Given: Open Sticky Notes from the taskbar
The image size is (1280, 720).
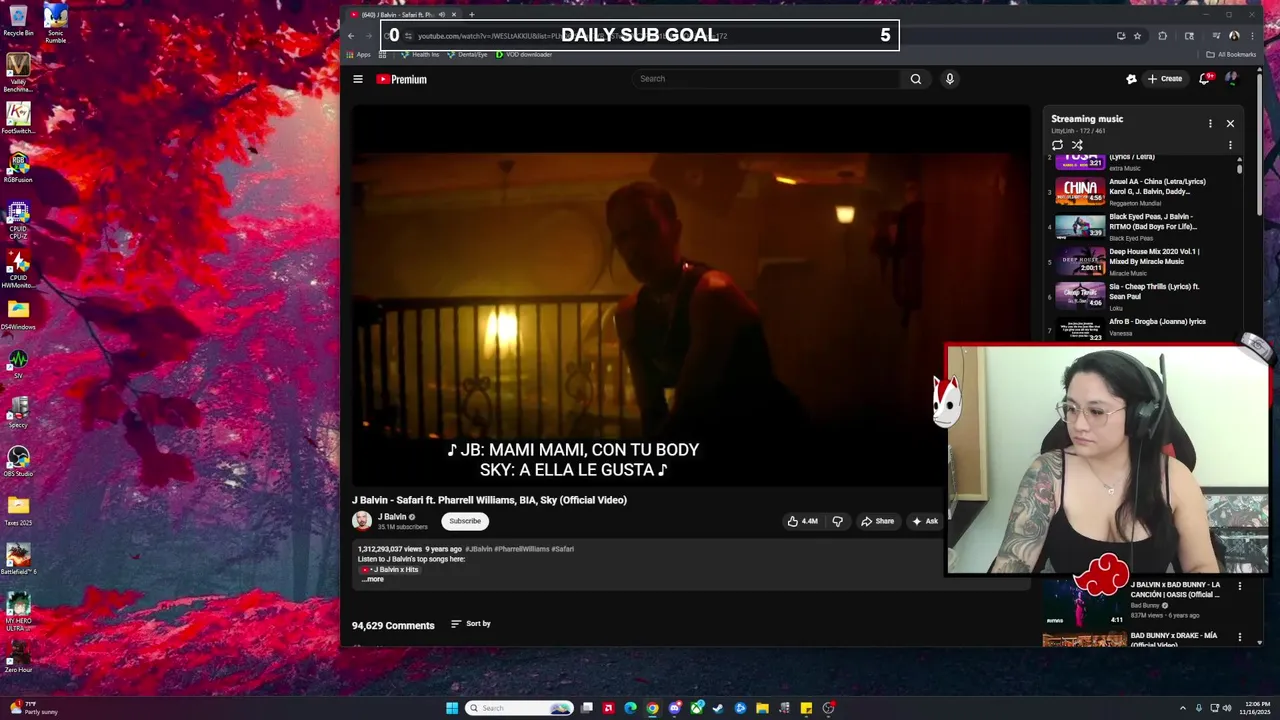Looking at the screenshot, I should click(x=806, y=708).
